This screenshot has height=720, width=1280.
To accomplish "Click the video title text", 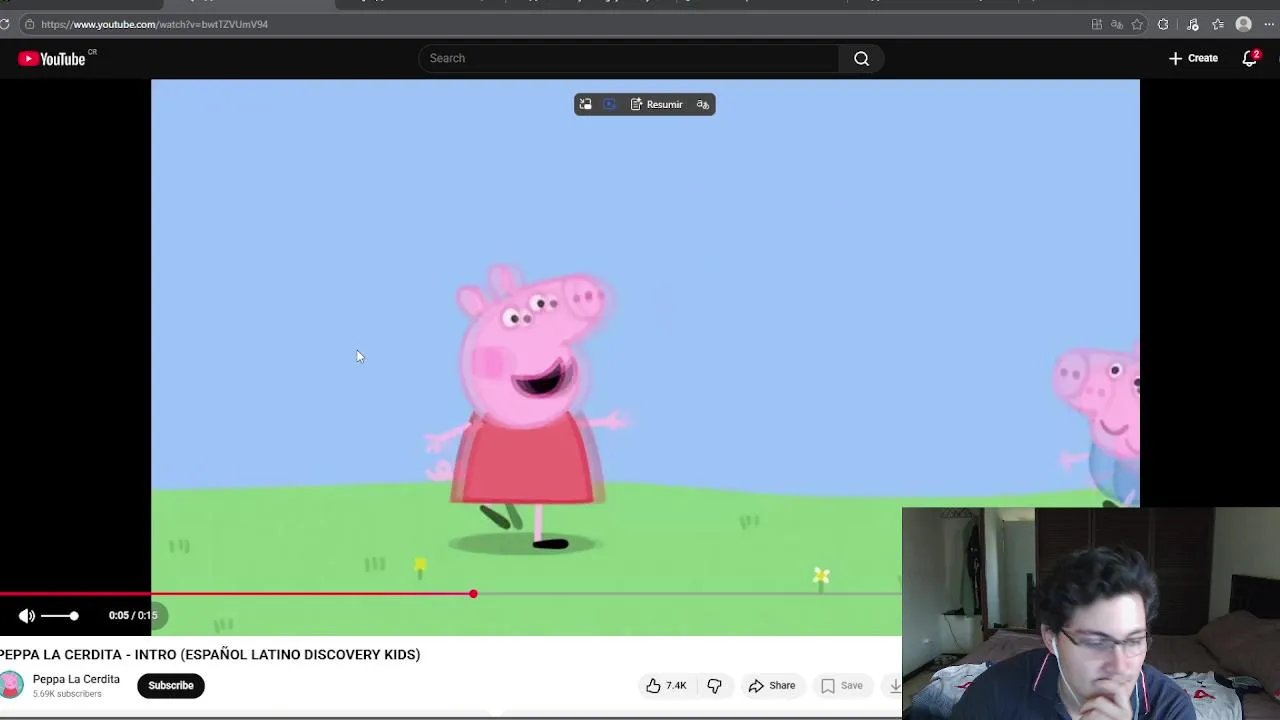I will point(210,654).
